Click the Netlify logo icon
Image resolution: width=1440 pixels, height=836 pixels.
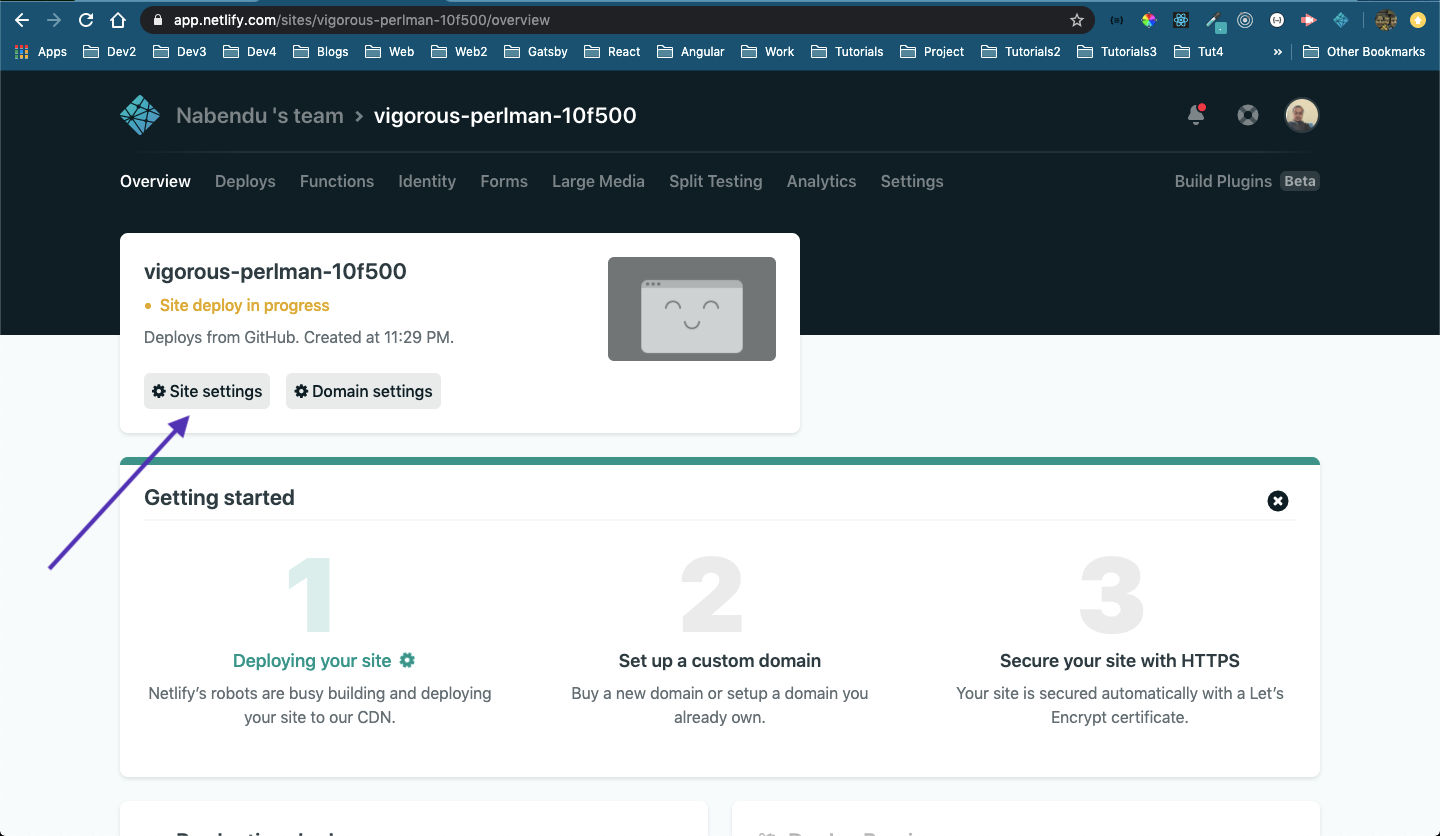(x=140, y=115)
